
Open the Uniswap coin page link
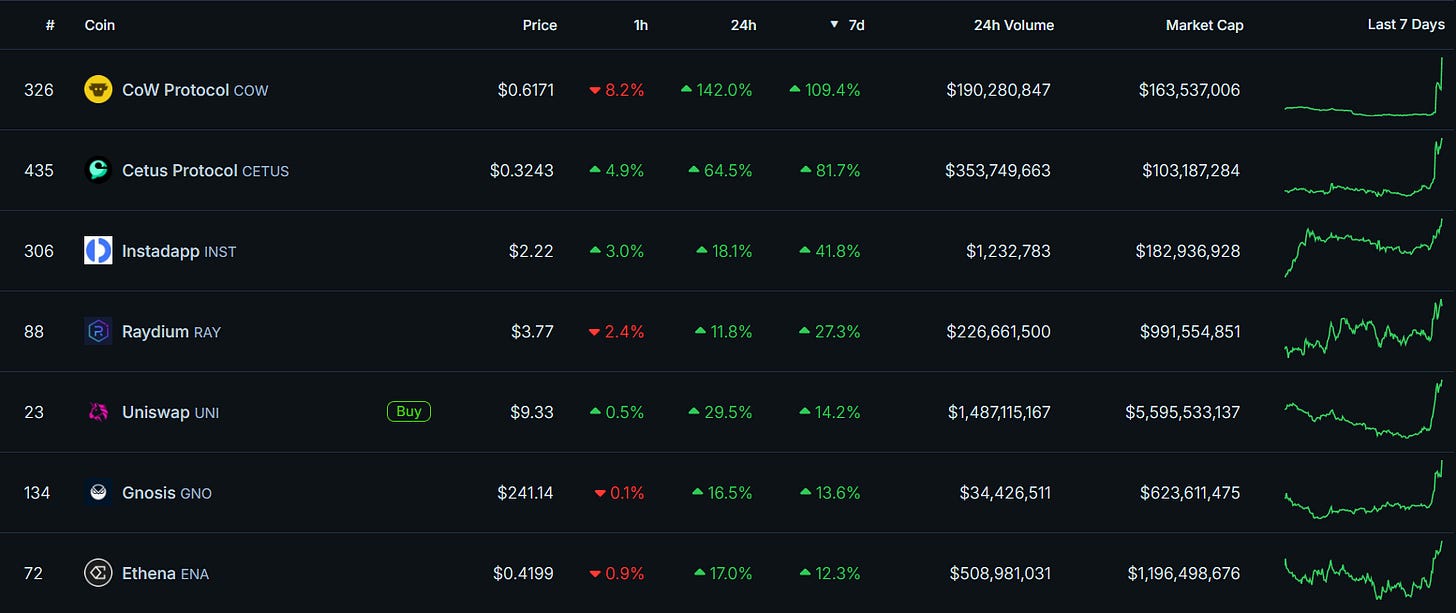point(170,412)
